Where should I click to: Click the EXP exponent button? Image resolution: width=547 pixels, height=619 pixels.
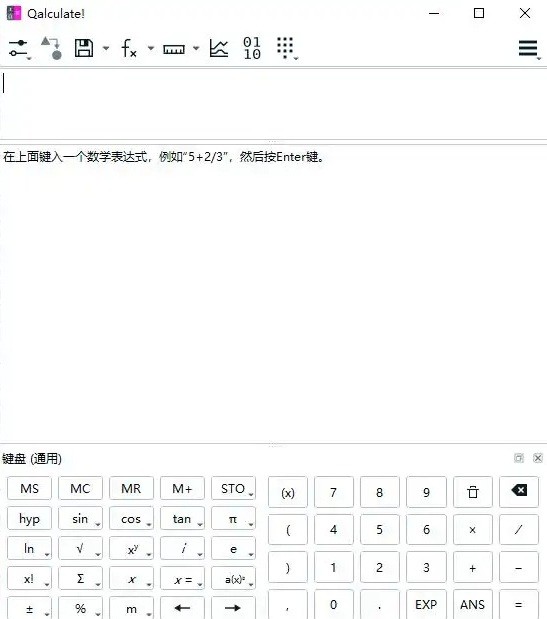point(426,604)
